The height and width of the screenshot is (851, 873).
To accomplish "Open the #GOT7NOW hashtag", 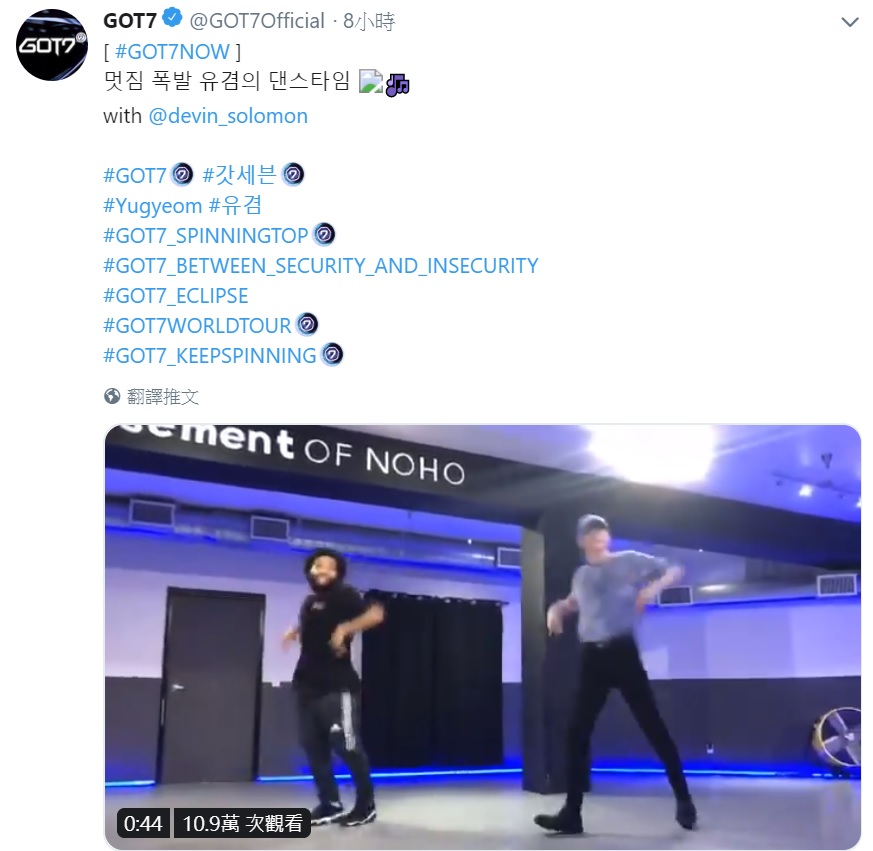I will [x=172, y=52].
